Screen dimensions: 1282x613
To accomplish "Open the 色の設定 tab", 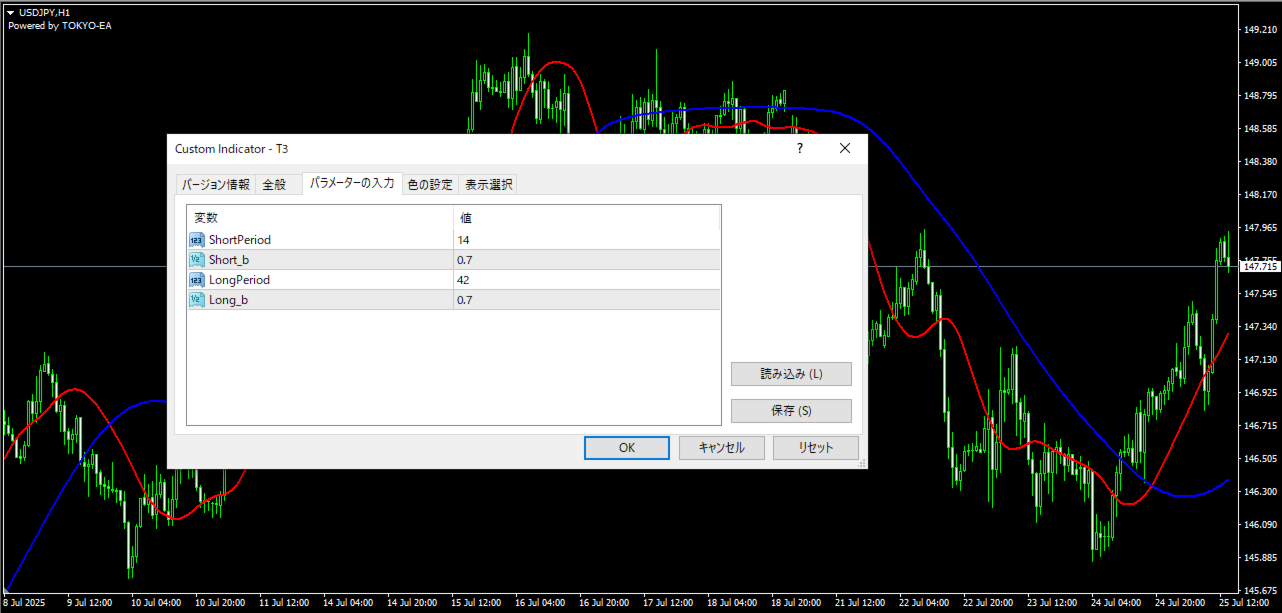I will click(x=430, y=184).
